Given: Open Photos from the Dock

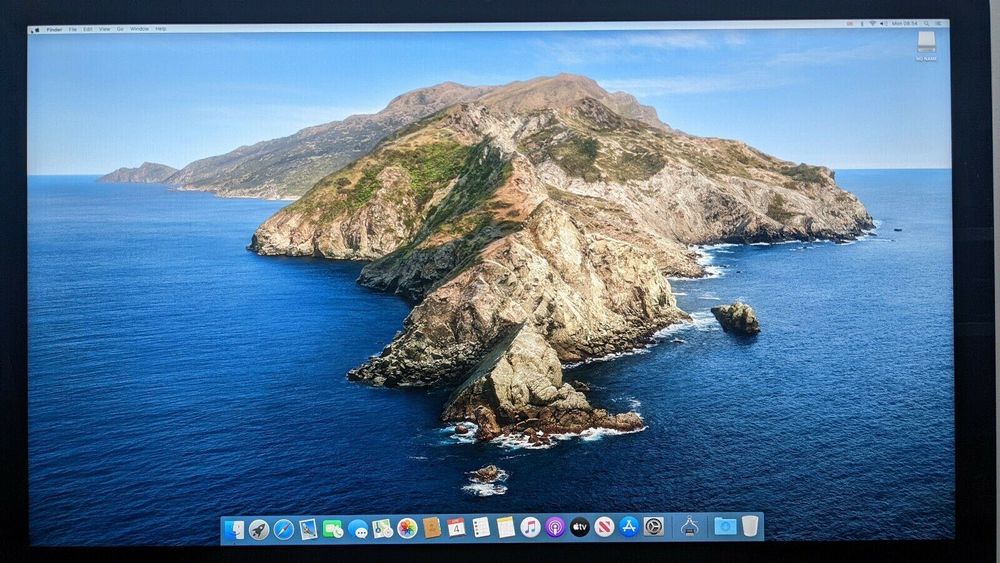Looking at the screenshot, I should pyautogui.click(x=407, y=528).
